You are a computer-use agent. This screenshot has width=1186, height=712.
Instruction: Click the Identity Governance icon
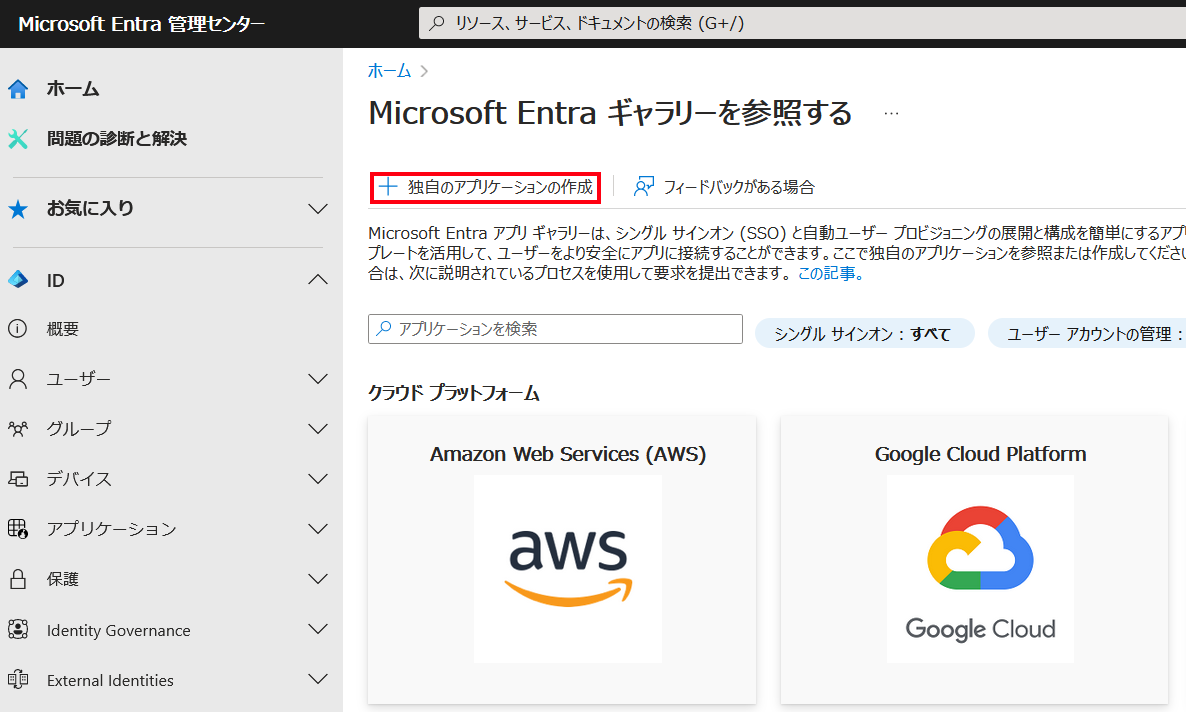point(18,630)
